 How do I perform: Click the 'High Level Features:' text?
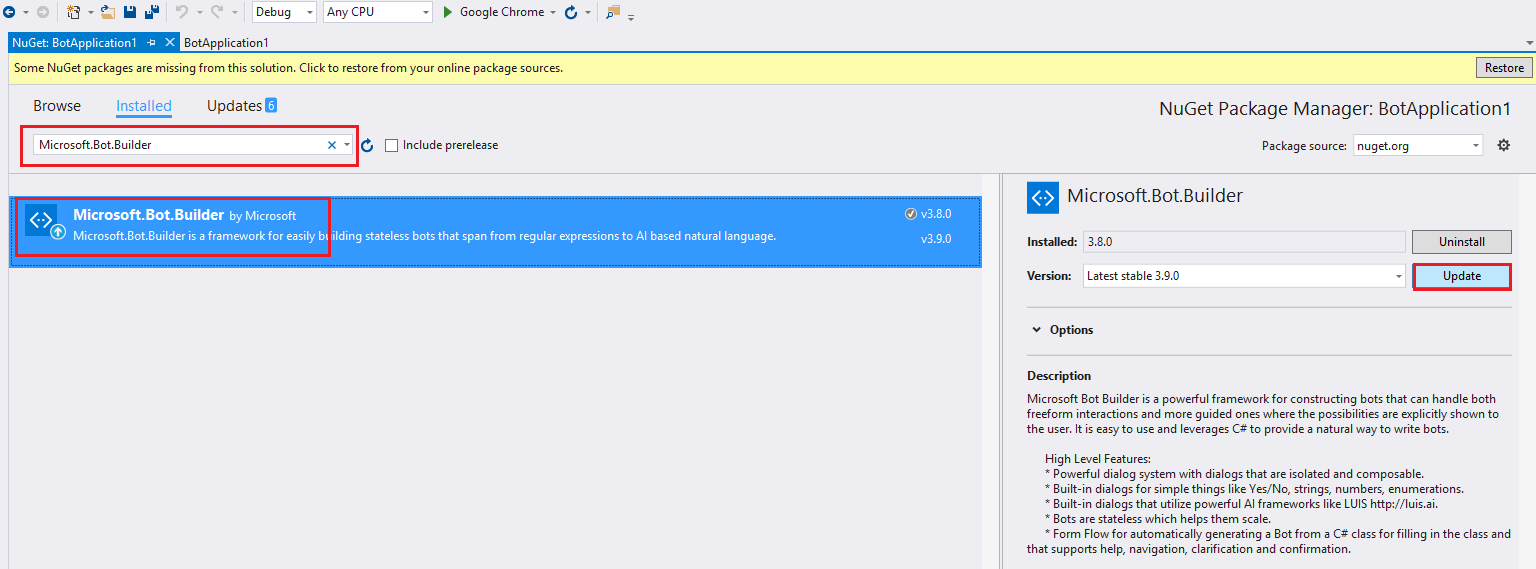[1098, 459]
